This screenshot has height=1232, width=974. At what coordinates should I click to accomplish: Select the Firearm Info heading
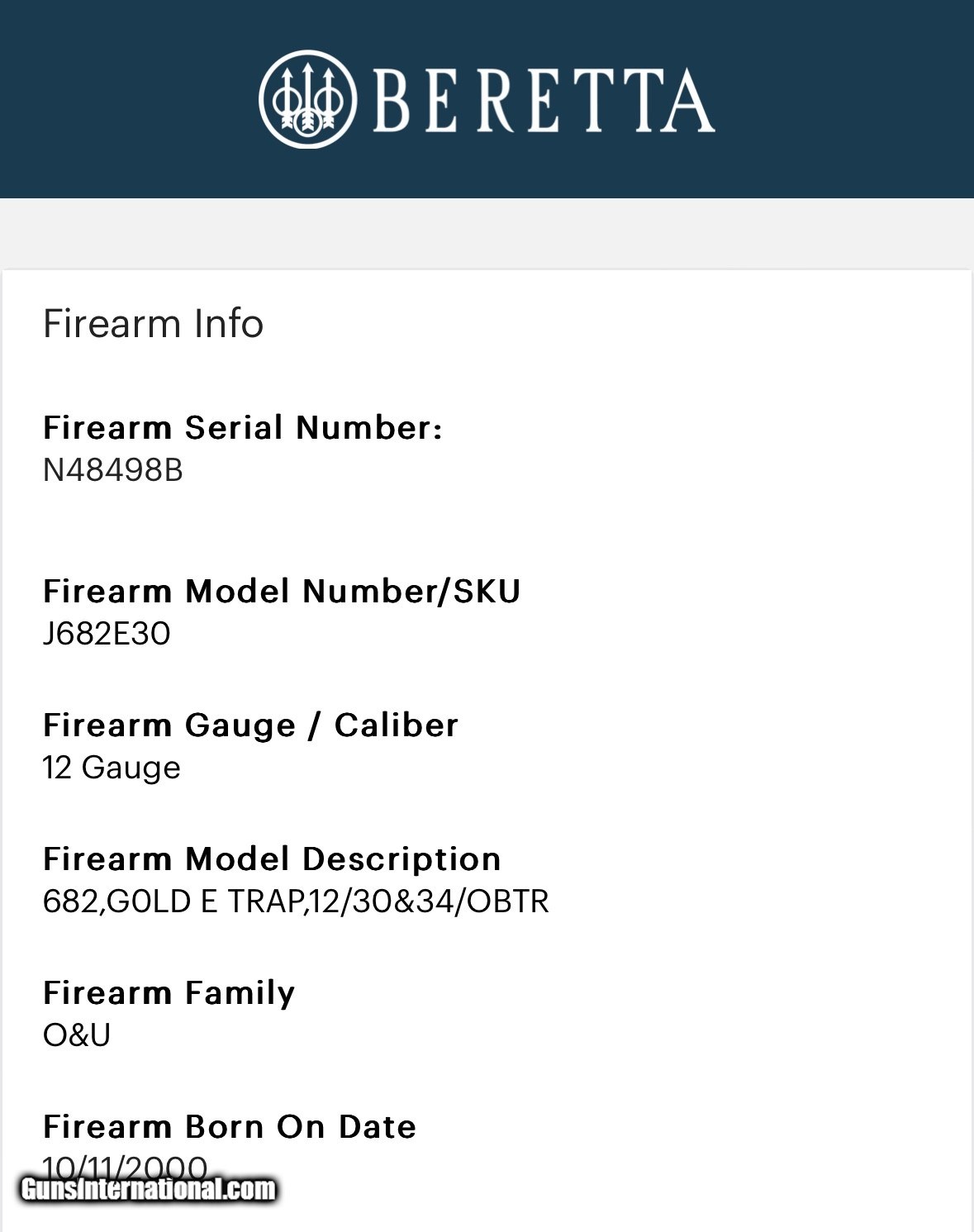[x=153, y=323]
